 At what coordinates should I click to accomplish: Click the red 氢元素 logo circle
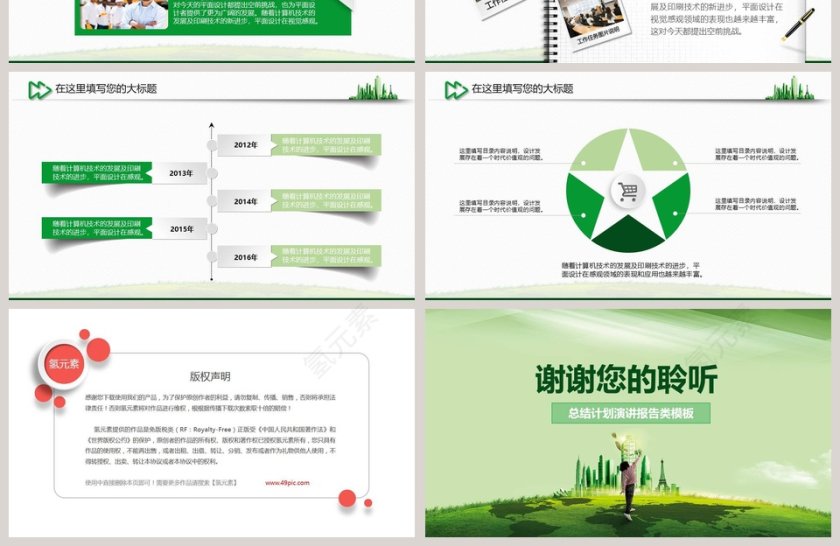click(x=64, y=364)
